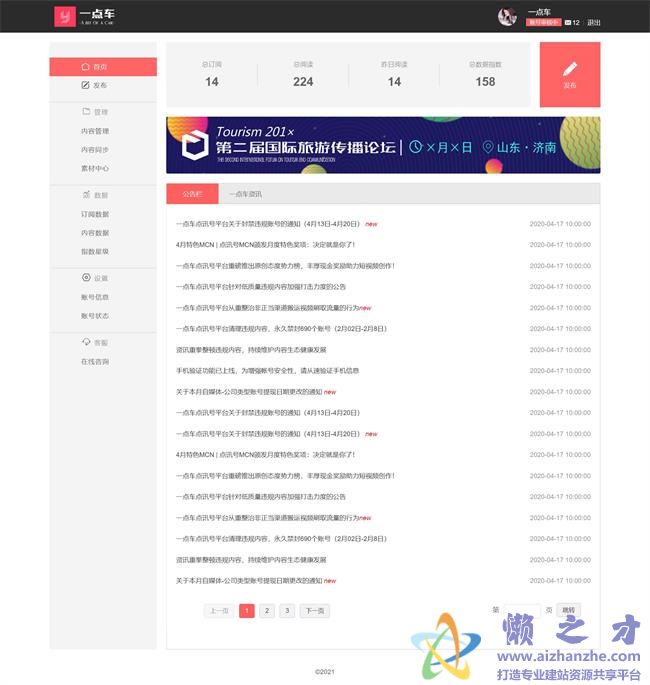This screenshot has width=650, height=685.
Task: Click the 总阅读 stat value 224
Action: [x=303, y=82]
